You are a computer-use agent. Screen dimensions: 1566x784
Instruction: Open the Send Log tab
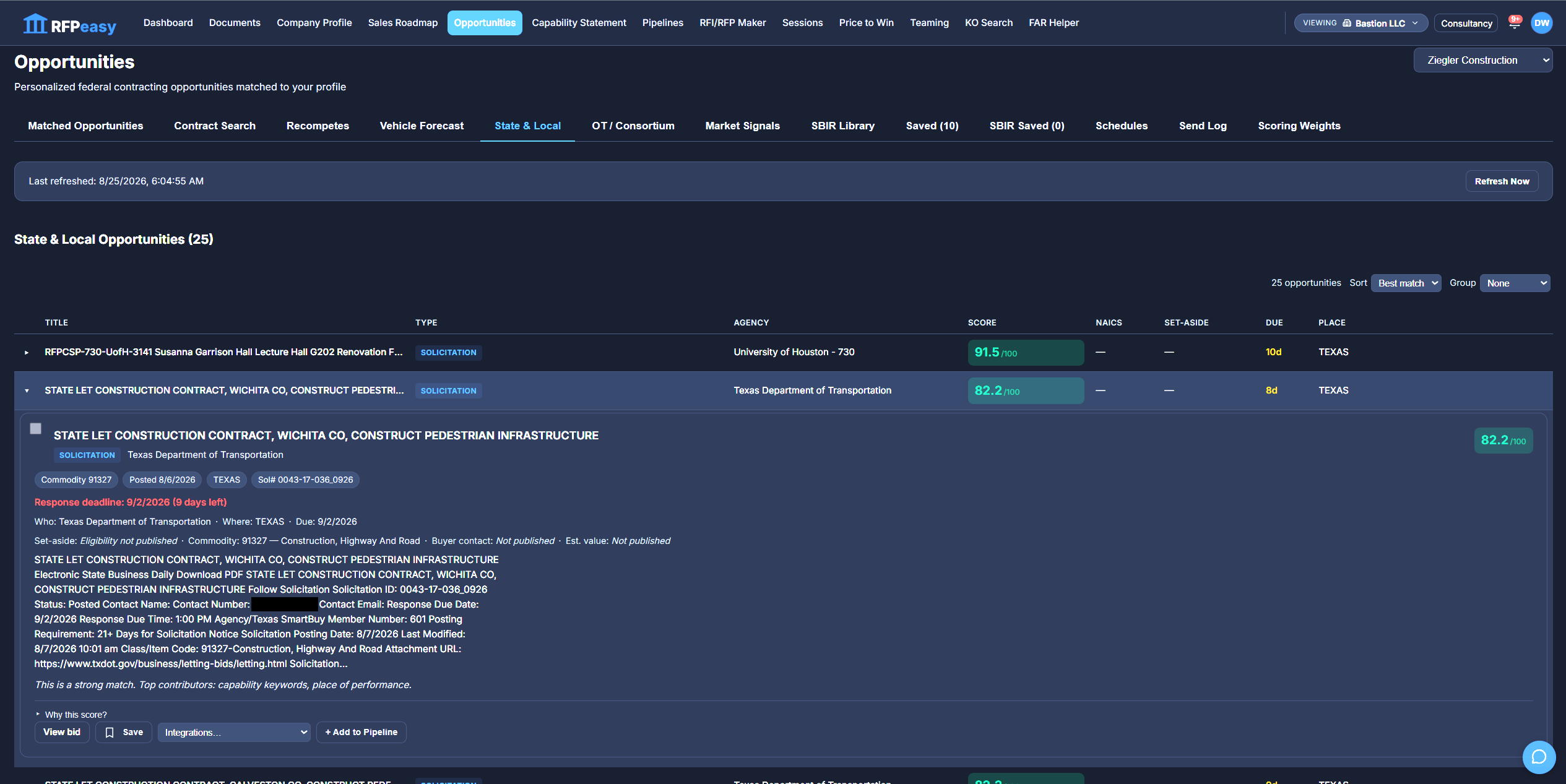[x=1203, y=126]
